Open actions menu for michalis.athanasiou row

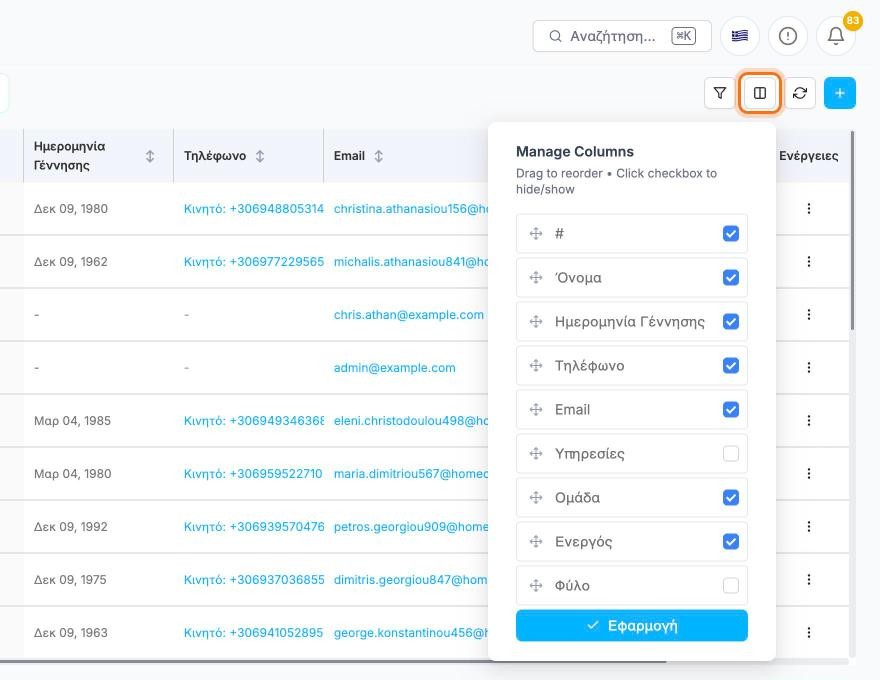[809, 261]
